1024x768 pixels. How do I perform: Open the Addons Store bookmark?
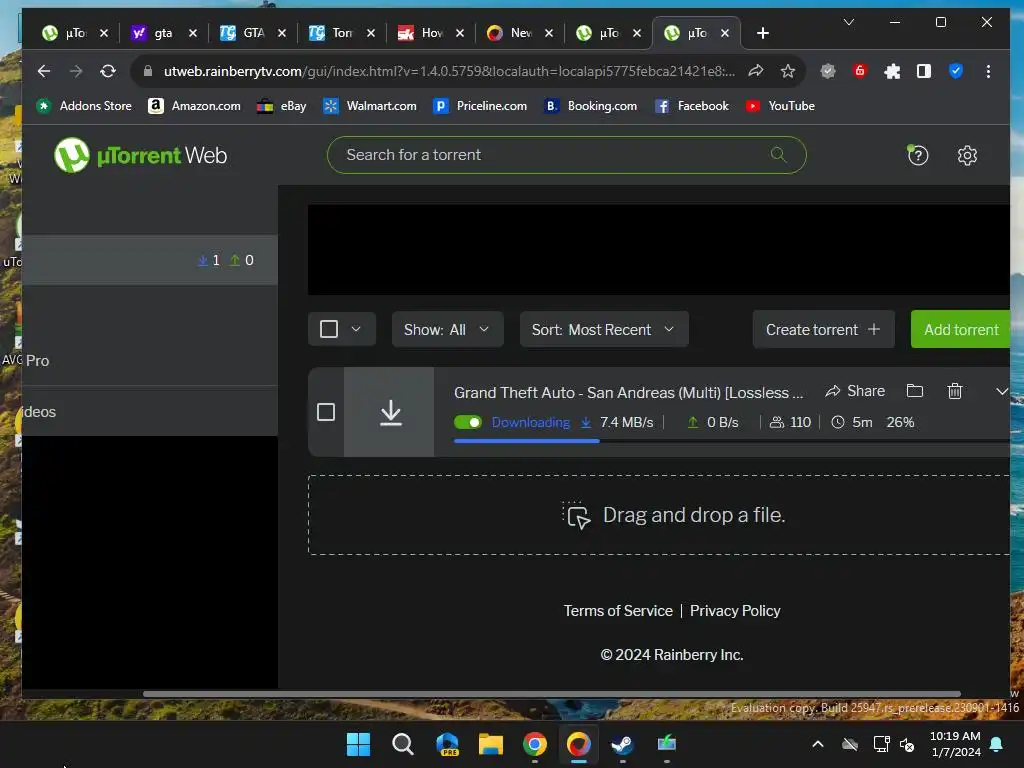pyautogui.click(x=84, y=106)
